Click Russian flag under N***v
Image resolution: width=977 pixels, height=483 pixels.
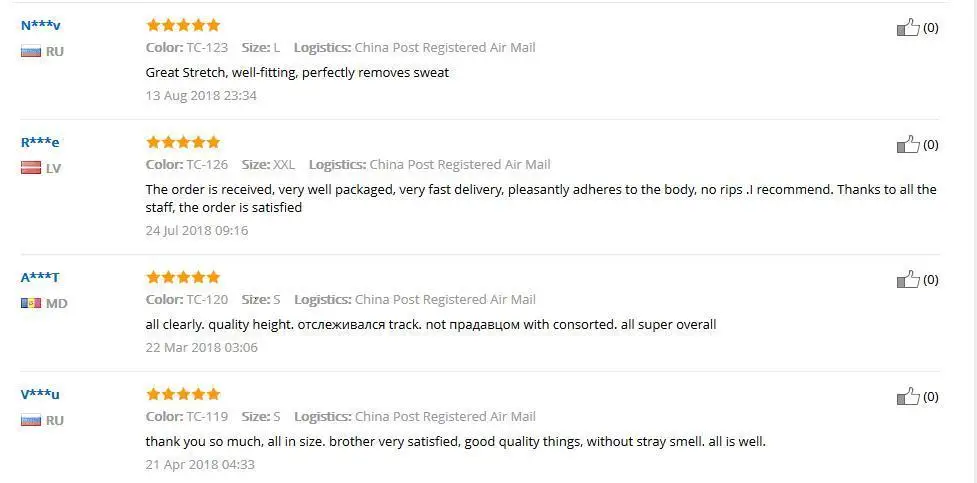31,51
